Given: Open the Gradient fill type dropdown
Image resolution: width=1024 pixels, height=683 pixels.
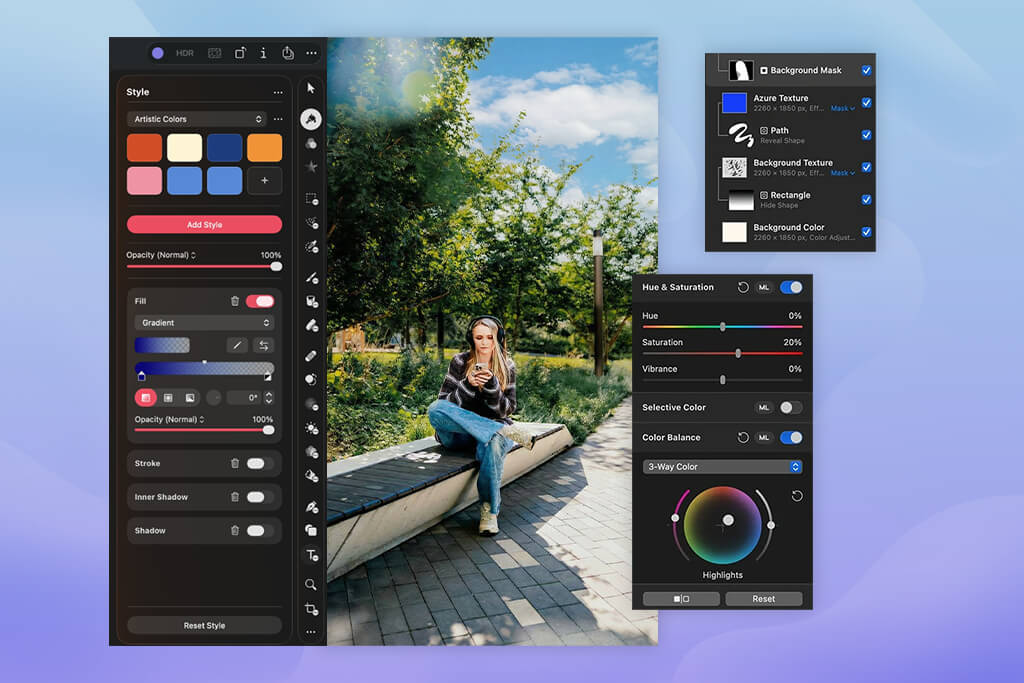Looking at the screenshot, I should pos(204,323).
